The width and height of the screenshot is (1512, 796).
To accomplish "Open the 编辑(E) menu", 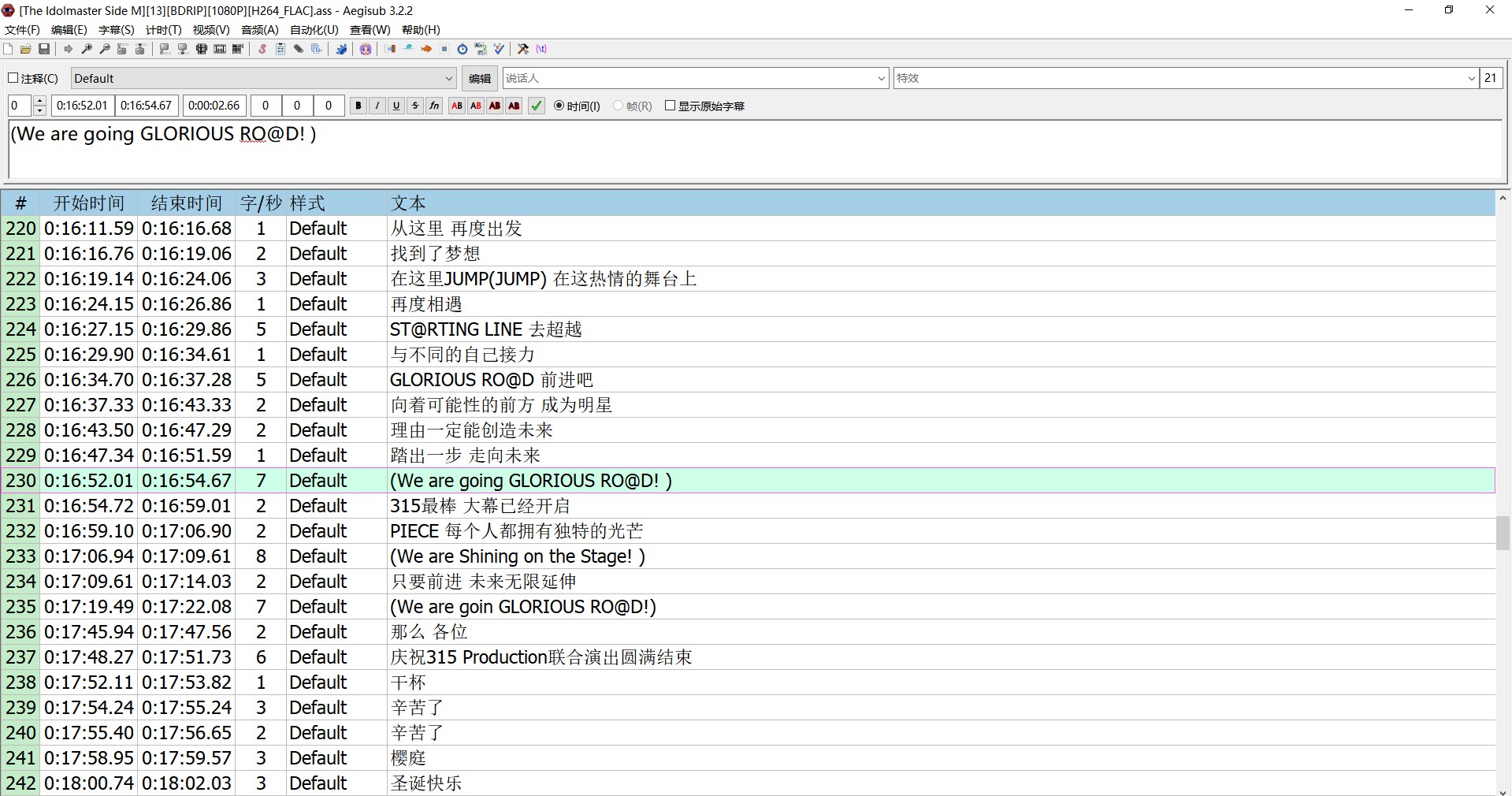I will click(69, 30).
